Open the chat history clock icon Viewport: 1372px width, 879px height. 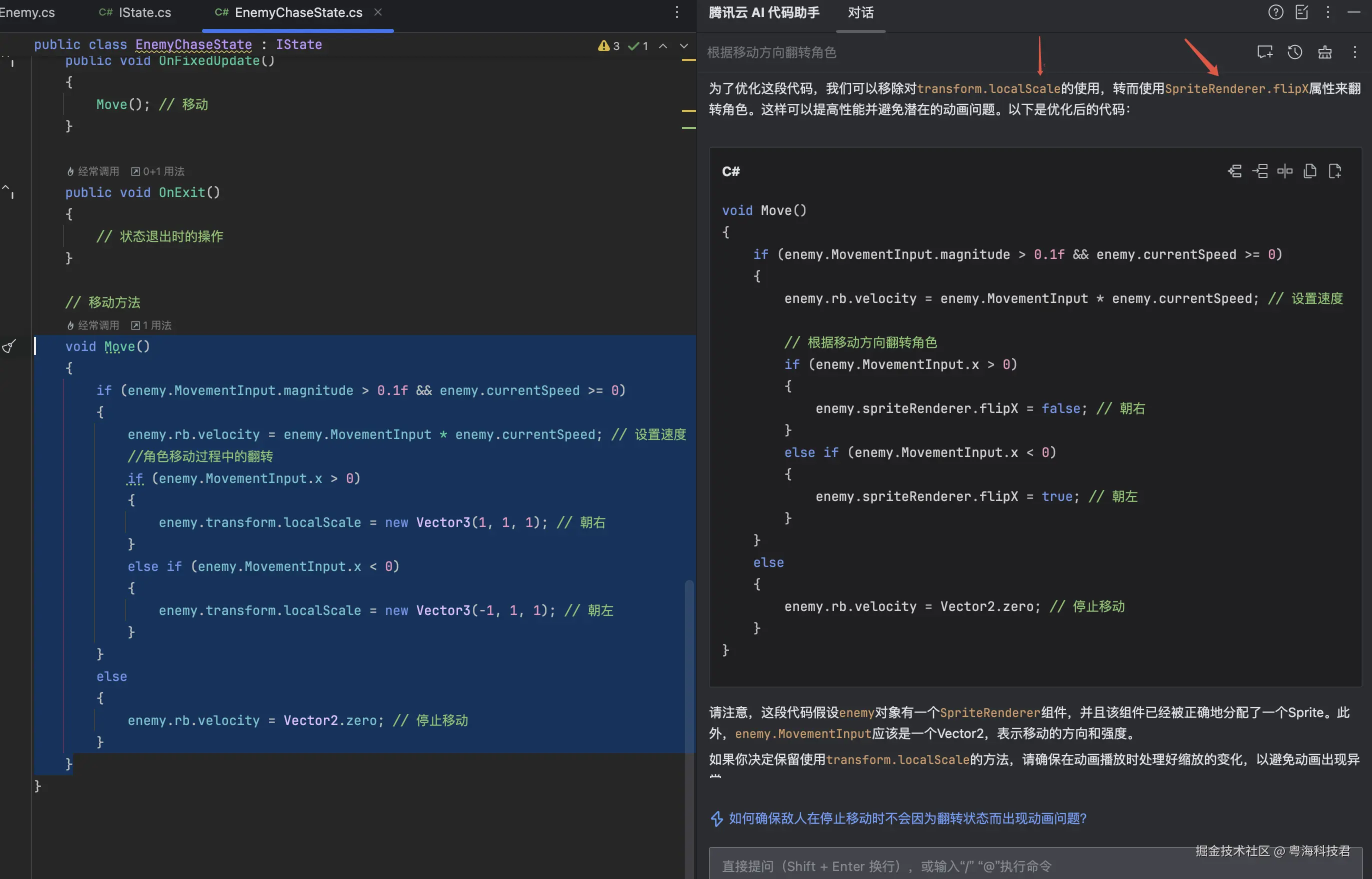coord(1294,52)
